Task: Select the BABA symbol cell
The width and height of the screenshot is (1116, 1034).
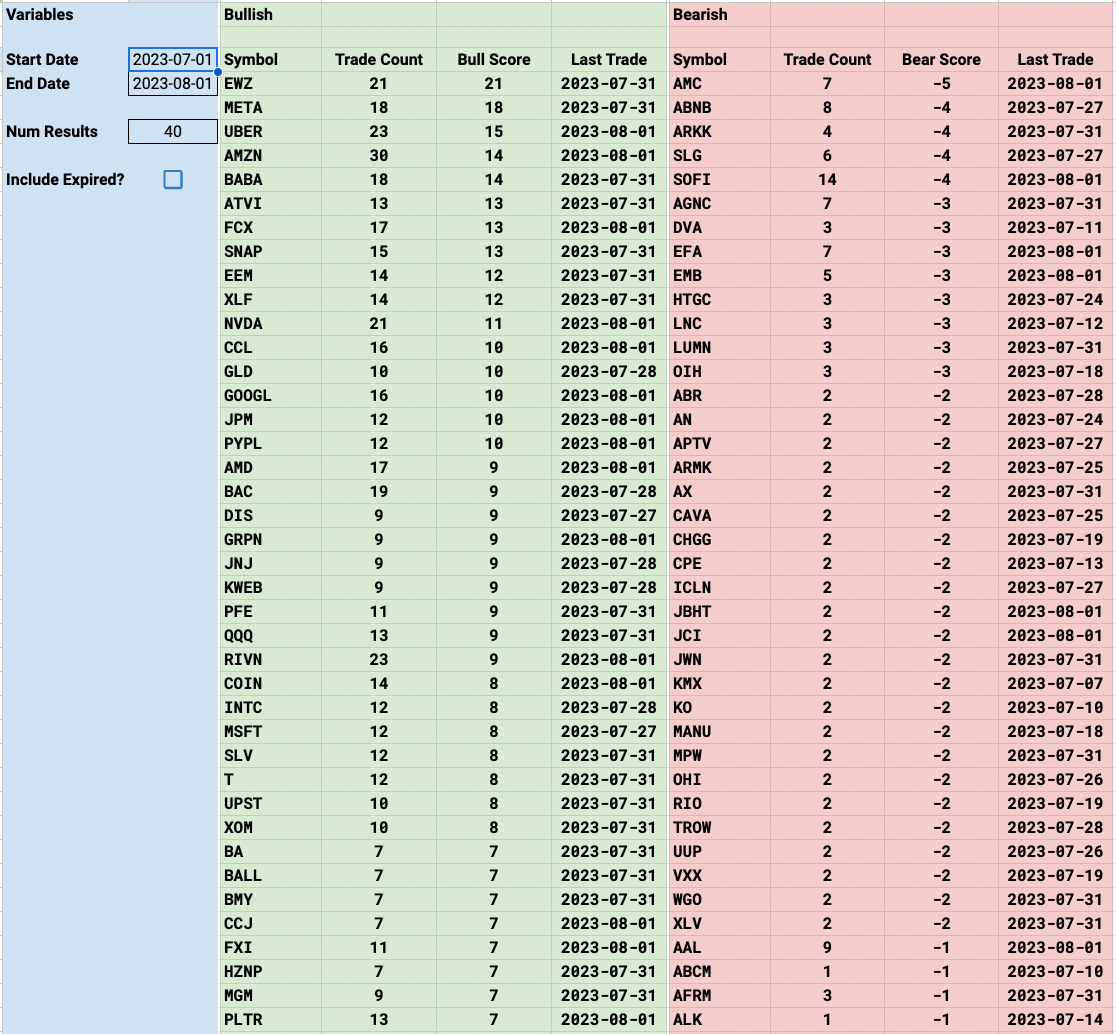Action: (x=270, y=180)
